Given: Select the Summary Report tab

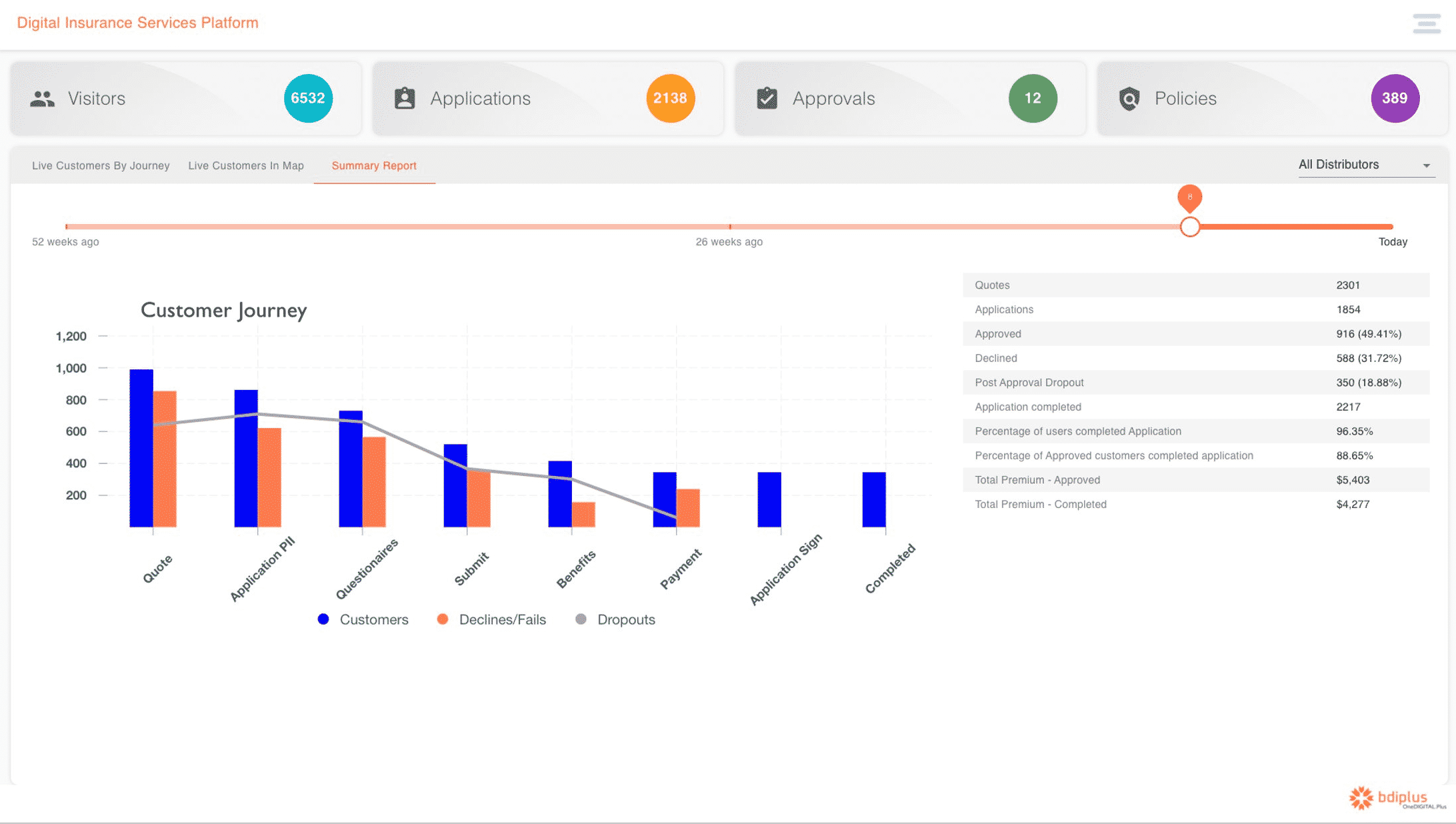Looking at the screenshot, I should point(374,165).
